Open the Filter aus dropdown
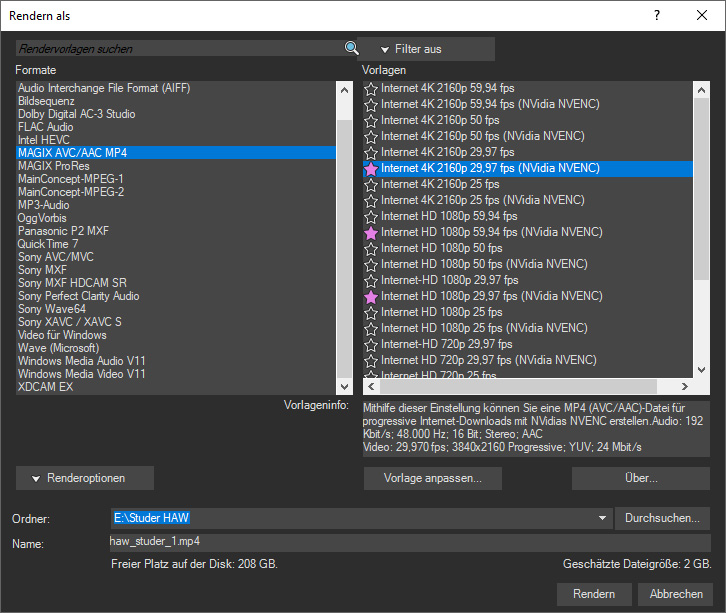 [426, 49]
